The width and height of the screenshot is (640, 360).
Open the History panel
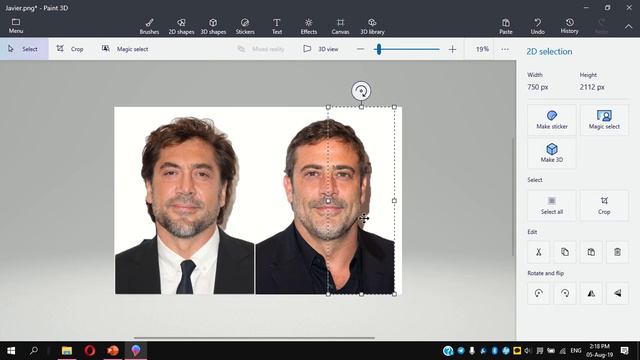[x=569, y=26]
